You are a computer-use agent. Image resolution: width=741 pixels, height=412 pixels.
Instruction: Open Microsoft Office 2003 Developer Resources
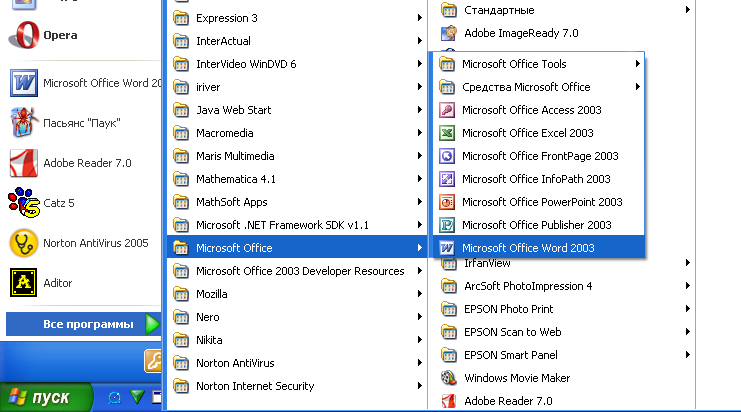click(x=297, y=271)
